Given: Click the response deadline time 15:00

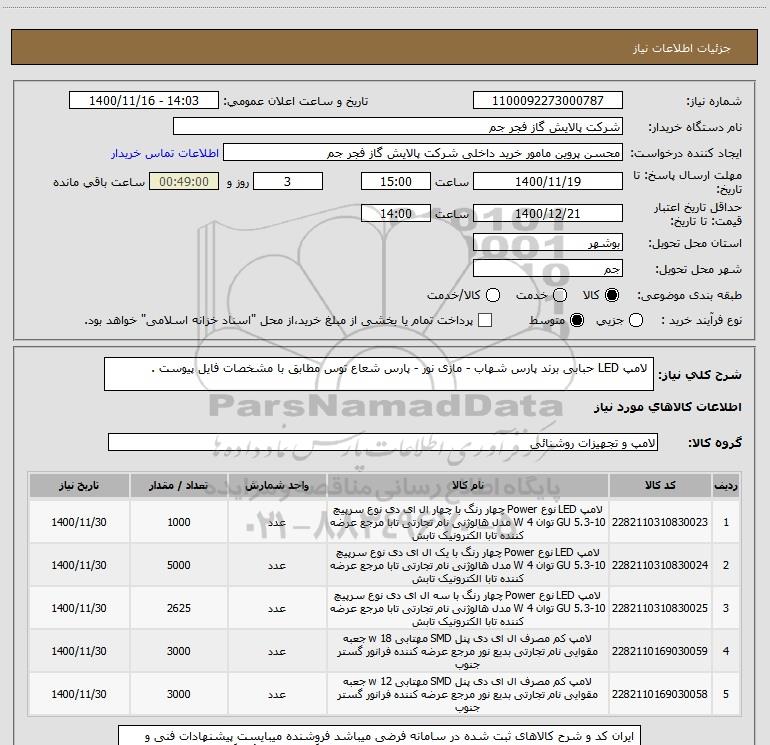Looking at the screenshot, I should [396, 181].
